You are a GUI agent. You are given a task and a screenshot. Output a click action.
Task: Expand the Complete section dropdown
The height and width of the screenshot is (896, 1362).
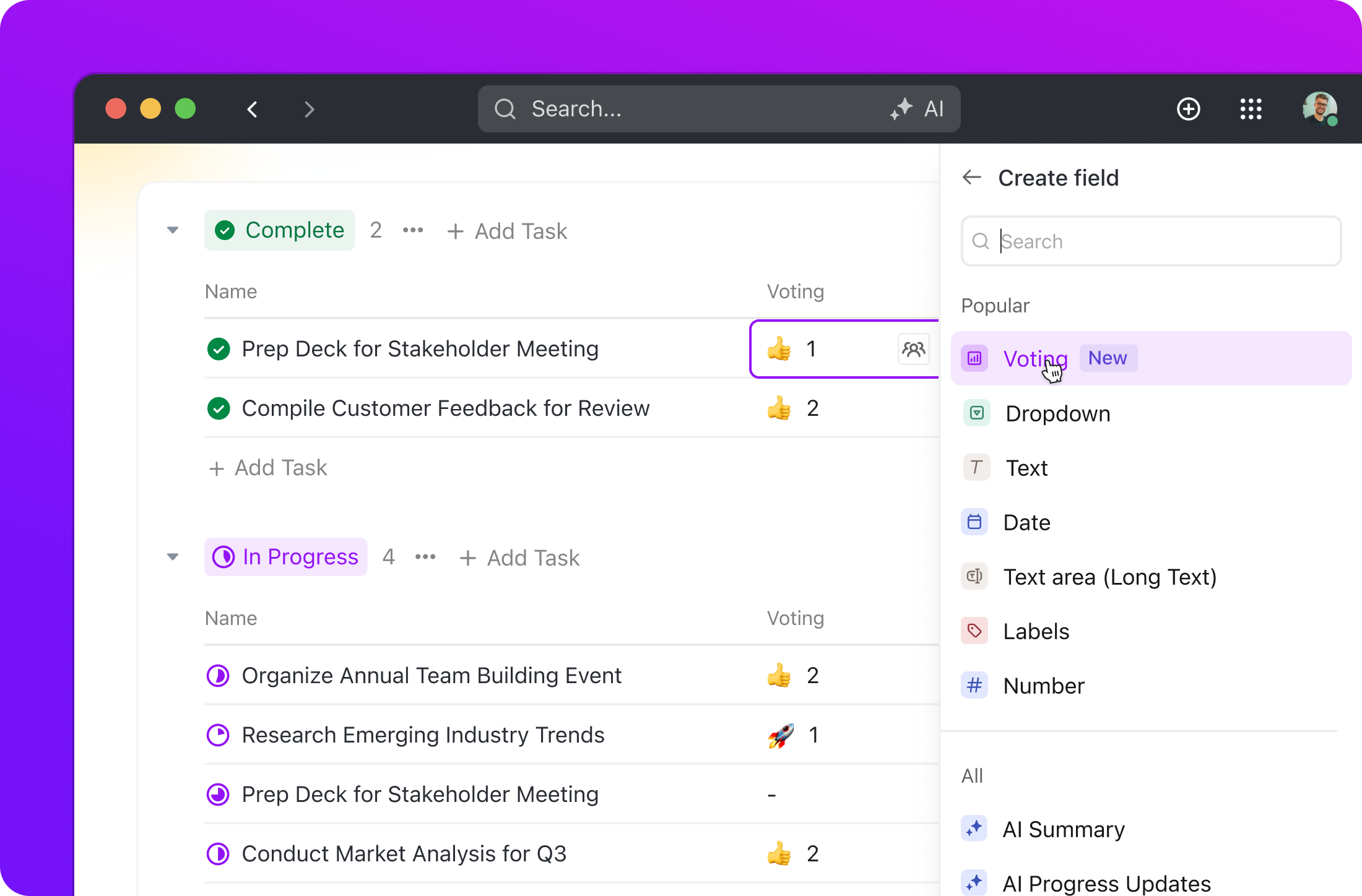pyautogui.click(x=172, y=230)
